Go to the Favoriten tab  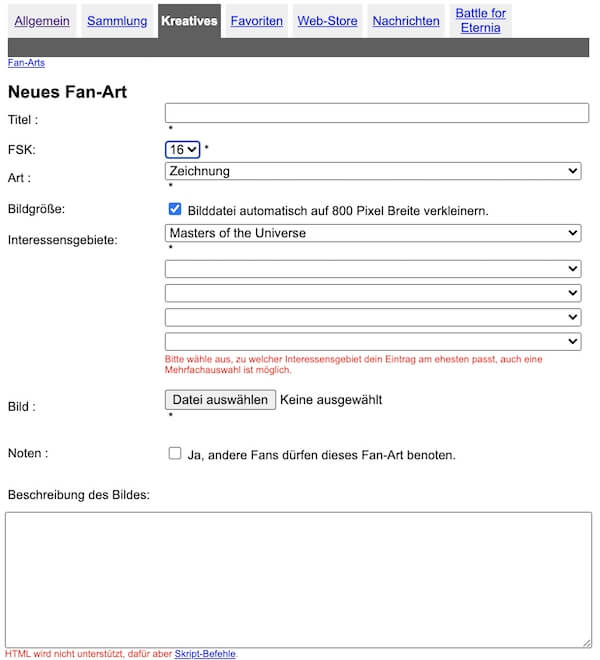click(x=256, y=21)
